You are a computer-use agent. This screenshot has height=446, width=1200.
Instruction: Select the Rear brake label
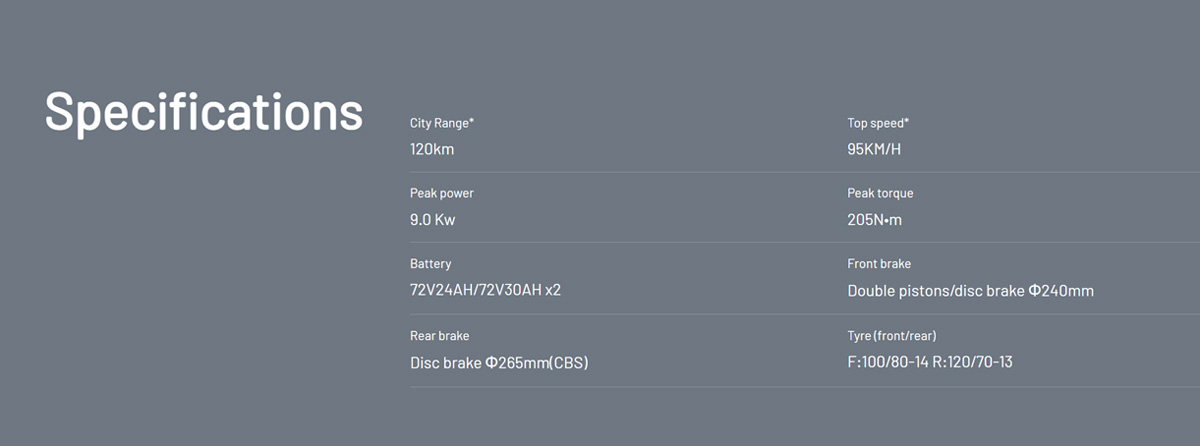(439, 336)
